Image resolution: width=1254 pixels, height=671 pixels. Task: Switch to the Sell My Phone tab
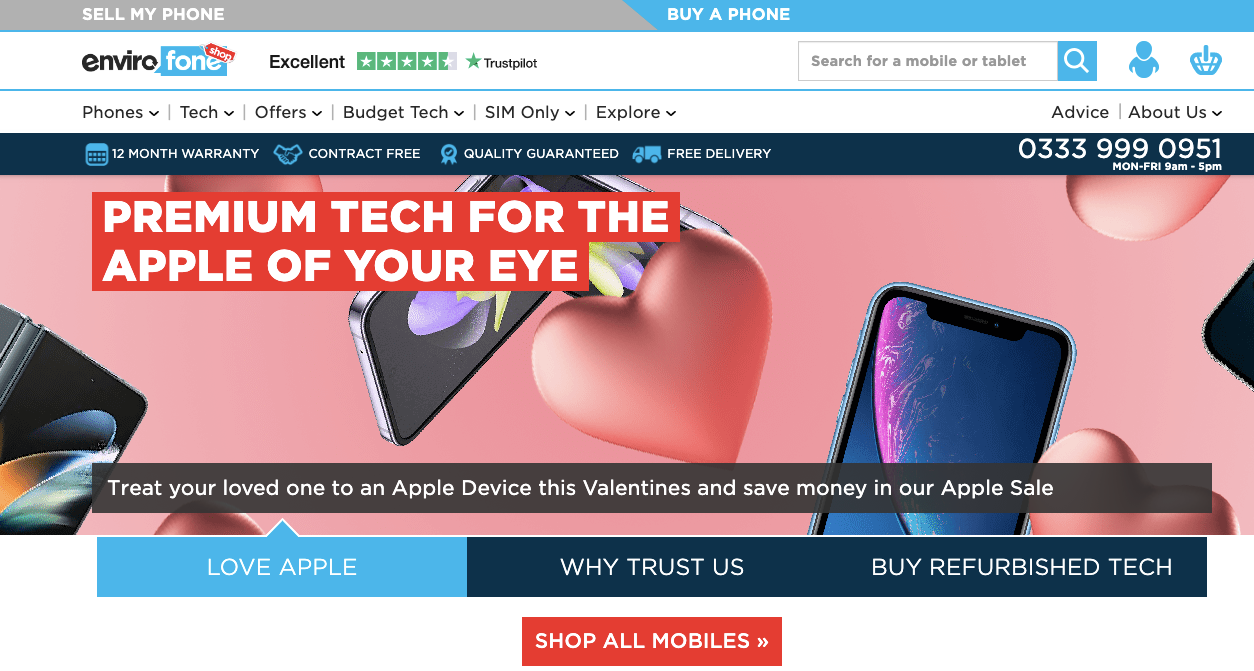pyautogui.click(x=153, y=14)
